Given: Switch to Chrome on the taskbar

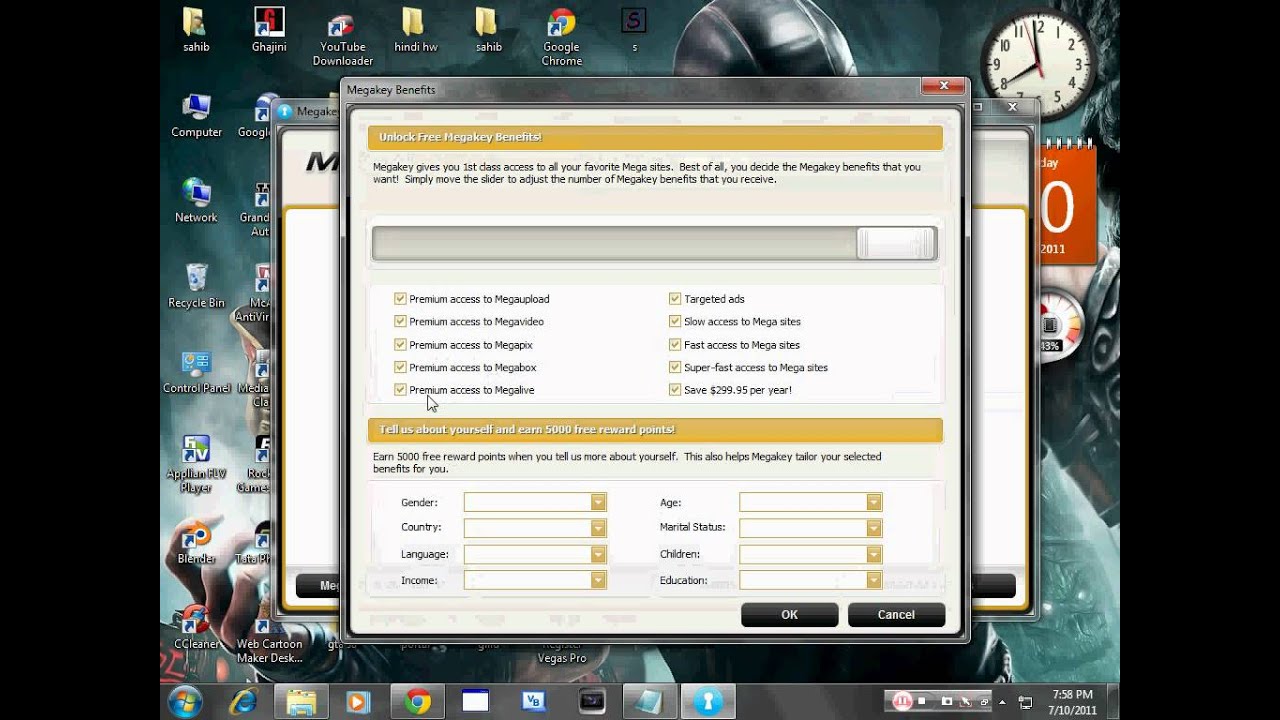Looking at the screenshot, I should (418, 702).
